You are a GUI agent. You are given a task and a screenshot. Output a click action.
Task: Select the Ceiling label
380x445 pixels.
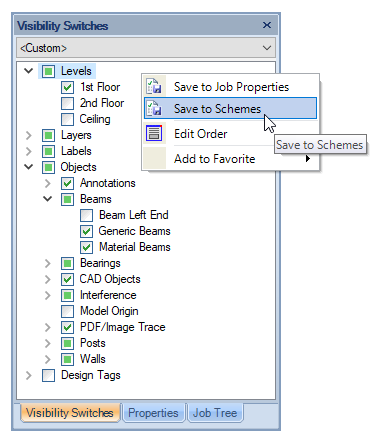95,119
